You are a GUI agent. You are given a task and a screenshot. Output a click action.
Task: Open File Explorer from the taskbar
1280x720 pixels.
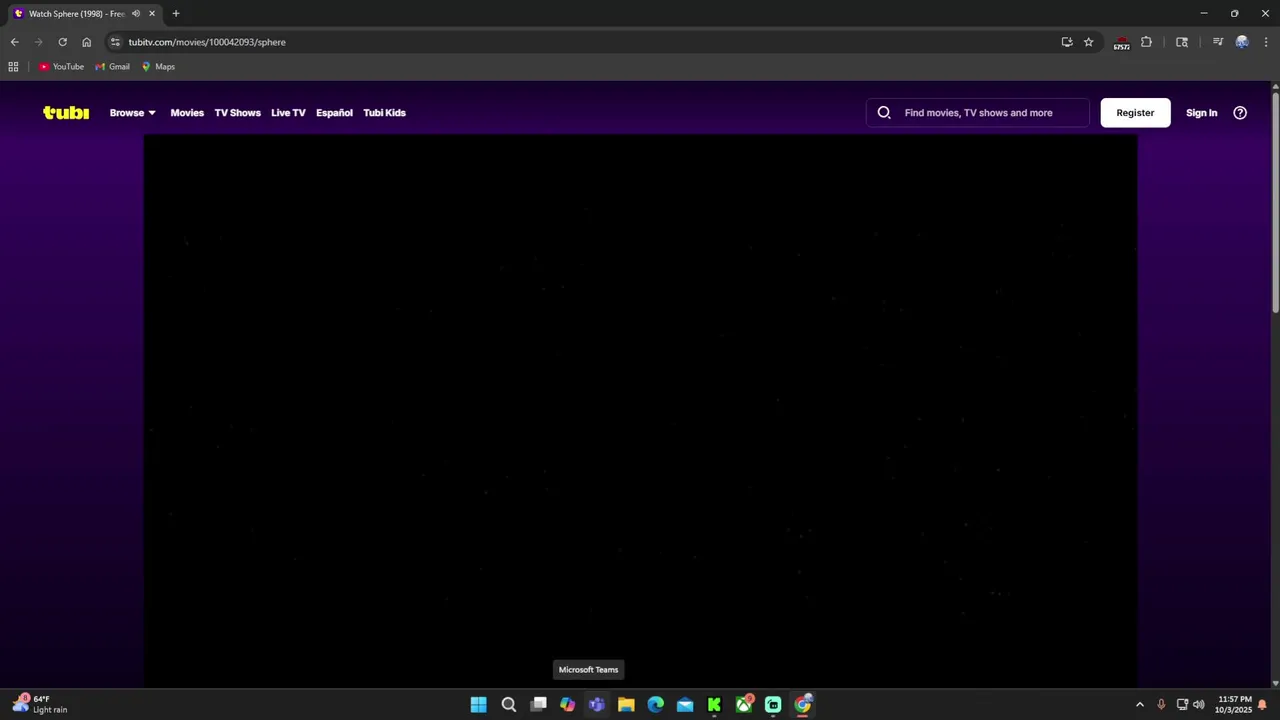pyautogui.click(x=626, y=705)
